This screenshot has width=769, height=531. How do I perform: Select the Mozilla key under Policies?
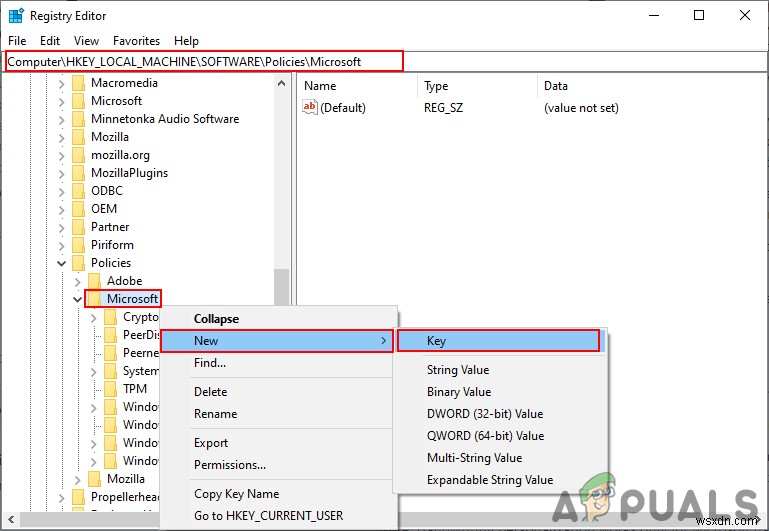pos(126,479)
